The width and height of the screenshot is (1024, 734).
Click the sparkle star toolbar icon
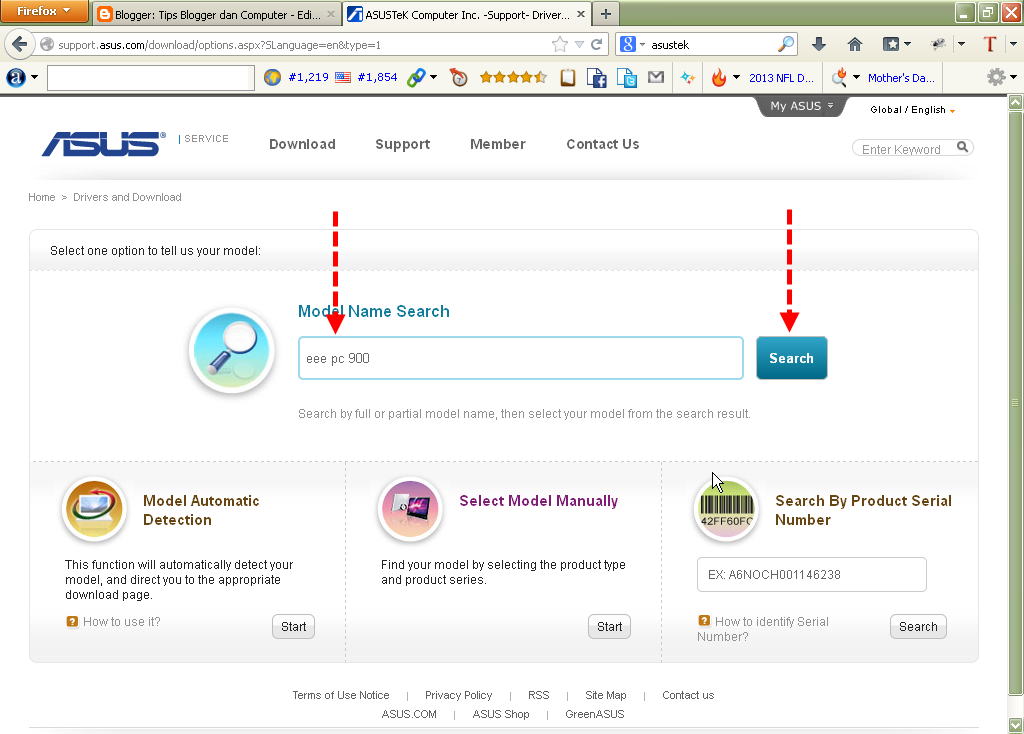[x=687, y=78]
